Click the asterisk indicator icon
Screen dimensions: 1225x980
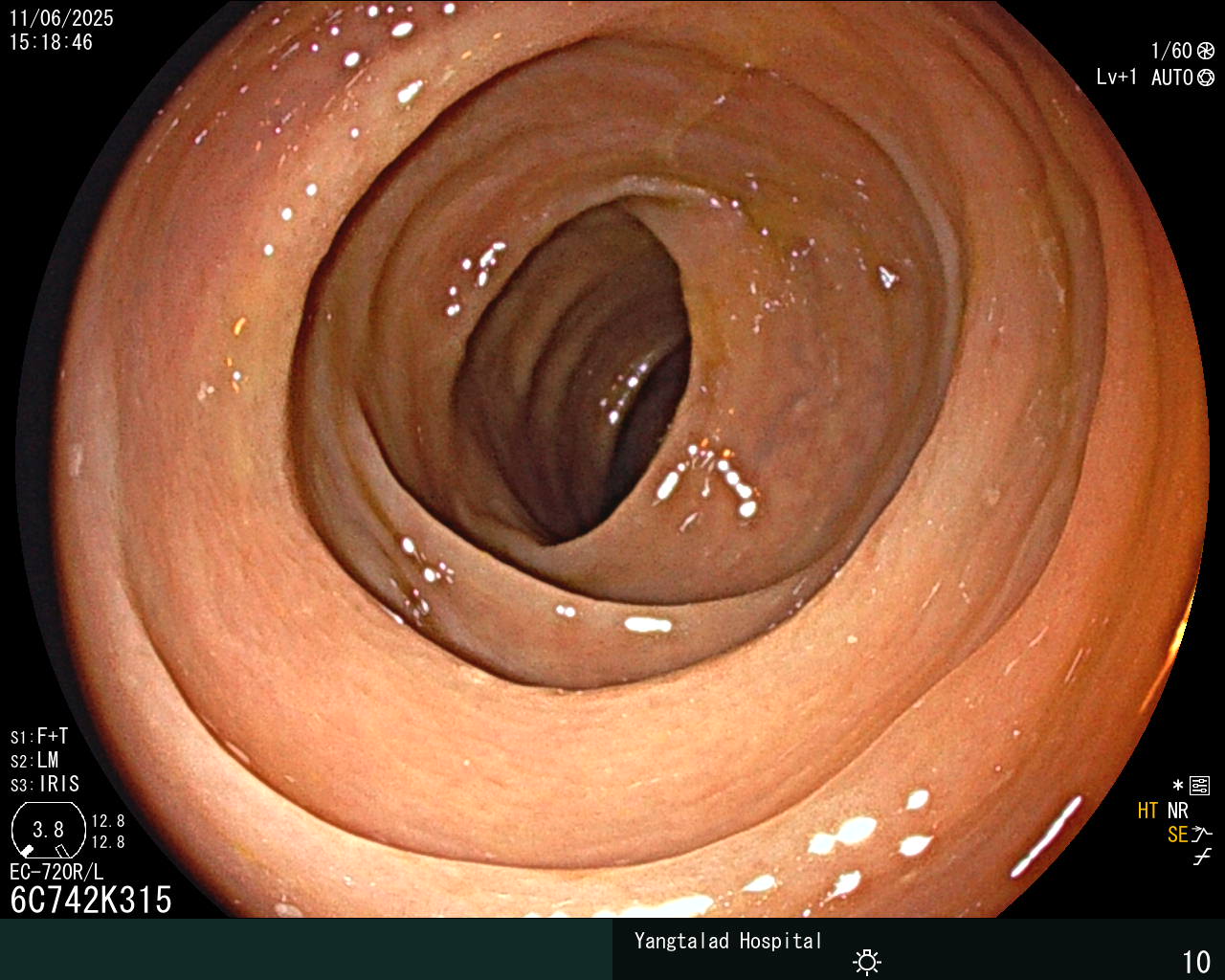pyautogui.click(x=1178, y=786)
